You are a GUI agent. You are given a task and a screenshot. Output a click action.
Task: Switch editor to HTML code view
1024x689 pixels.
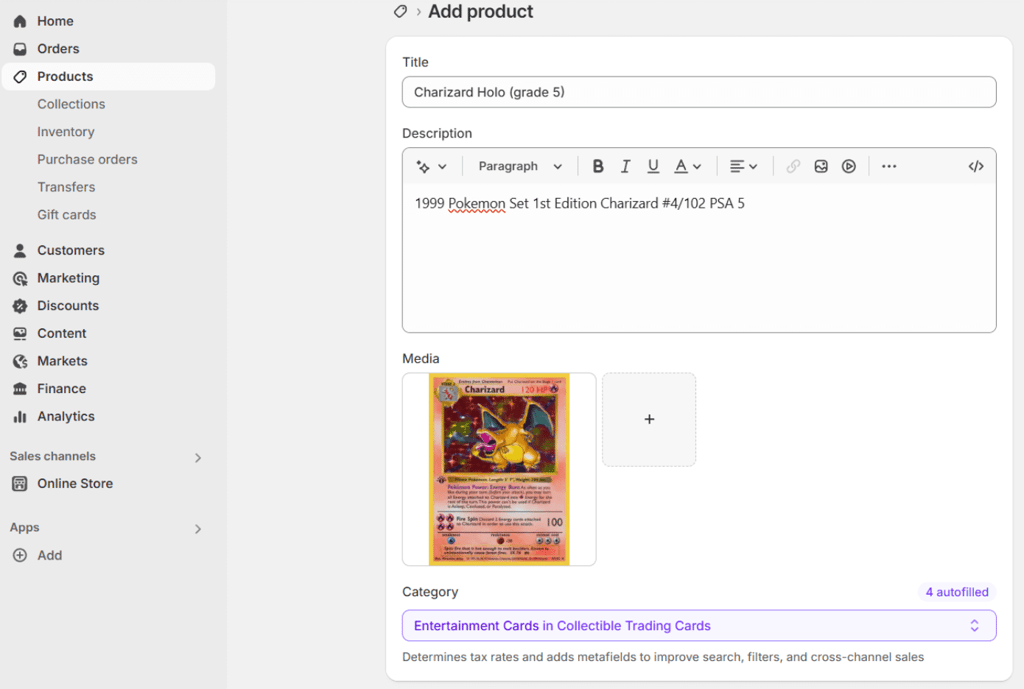click(976, 167)
